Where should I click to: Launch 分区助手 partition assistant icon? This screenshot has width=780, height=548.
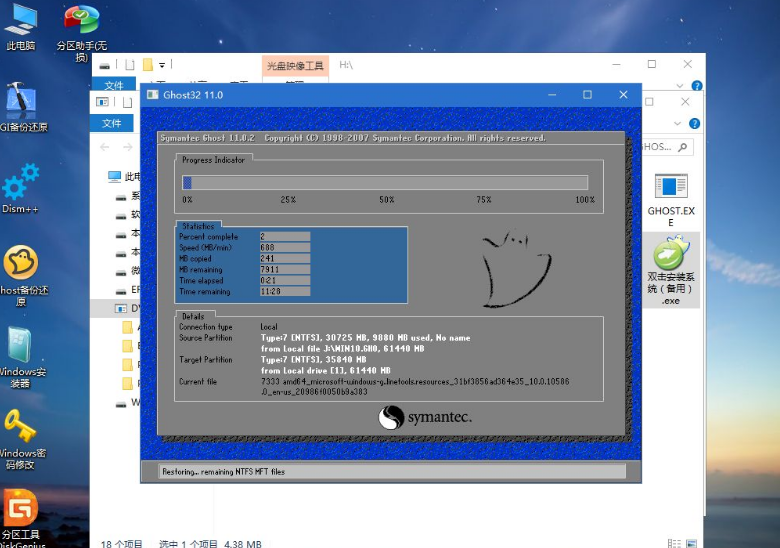(x=81, y=24)
